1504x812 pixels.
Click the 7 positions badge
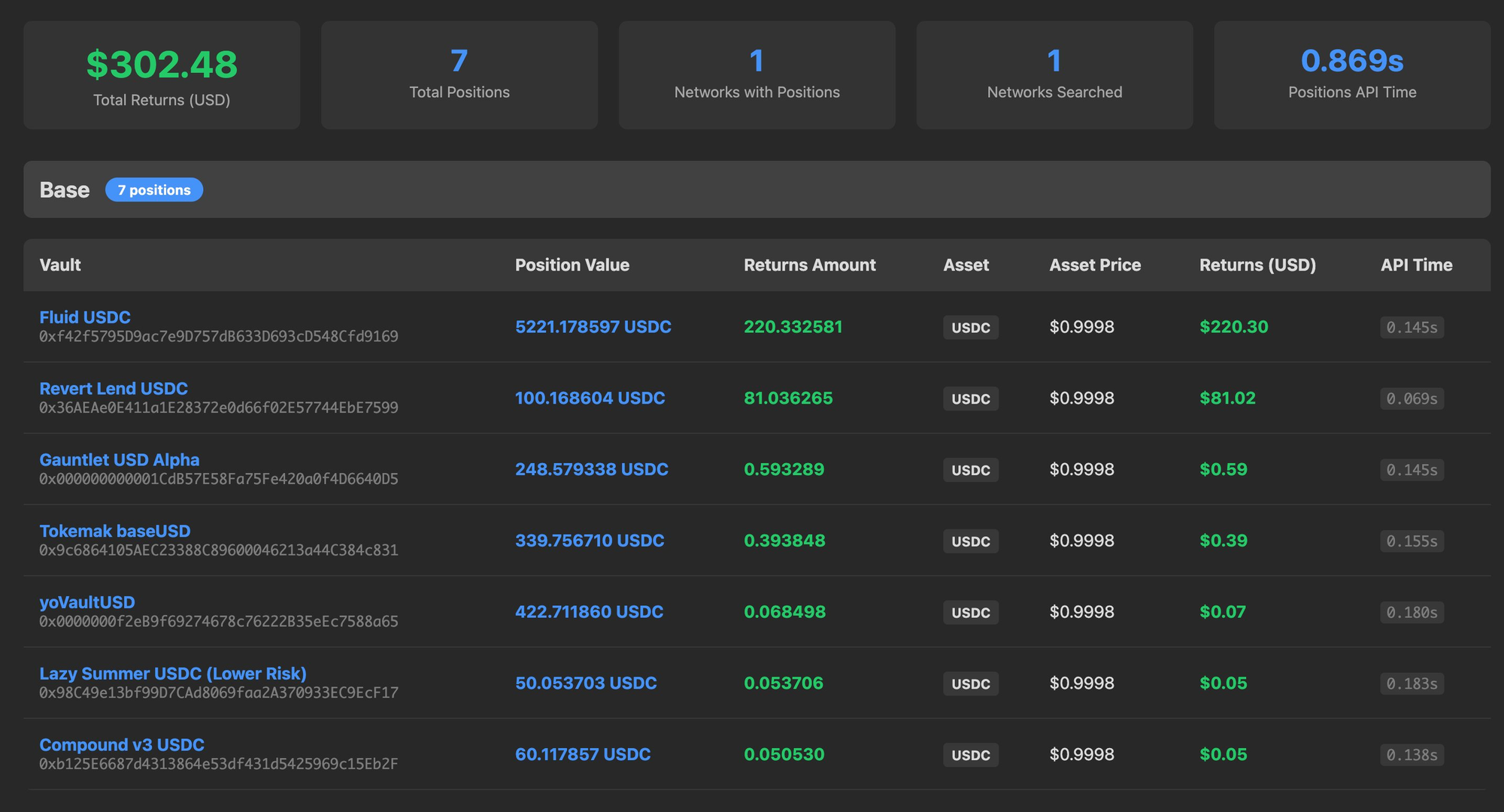(x=154, y=190)
